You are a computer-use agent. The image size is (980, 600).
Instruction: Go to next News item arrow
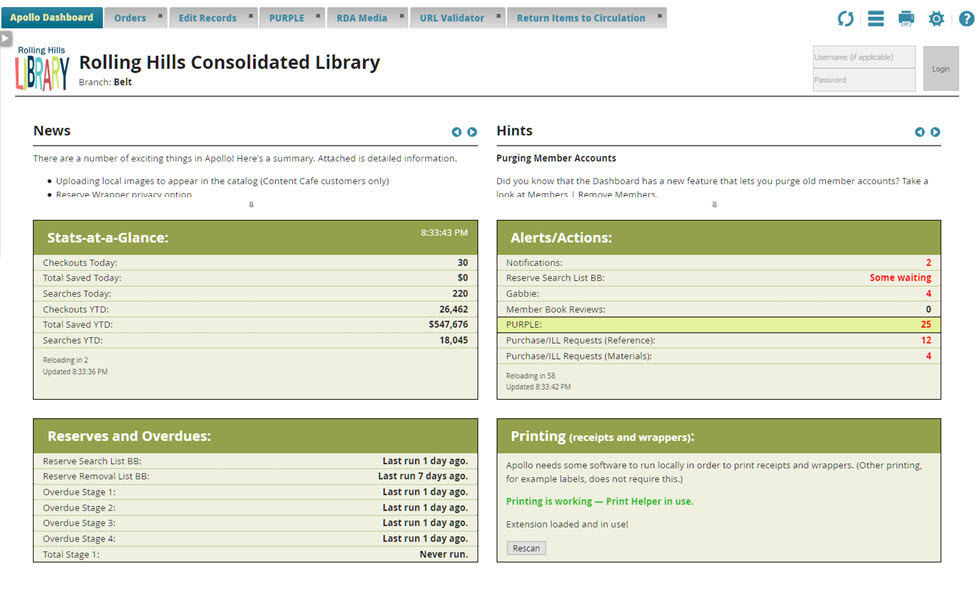pyautogui.click(x=472, y=132)
